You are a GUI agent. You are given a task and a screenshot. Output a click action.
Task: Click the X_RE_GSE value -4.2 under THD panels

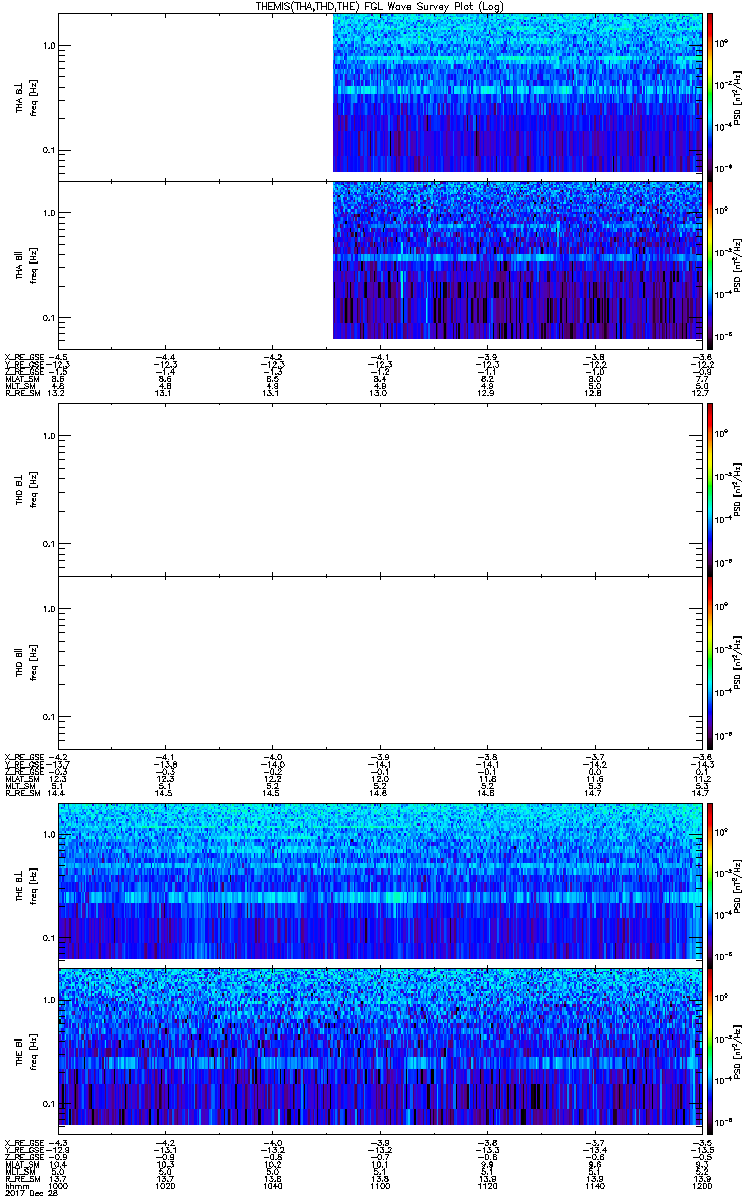tap(59, 756)
